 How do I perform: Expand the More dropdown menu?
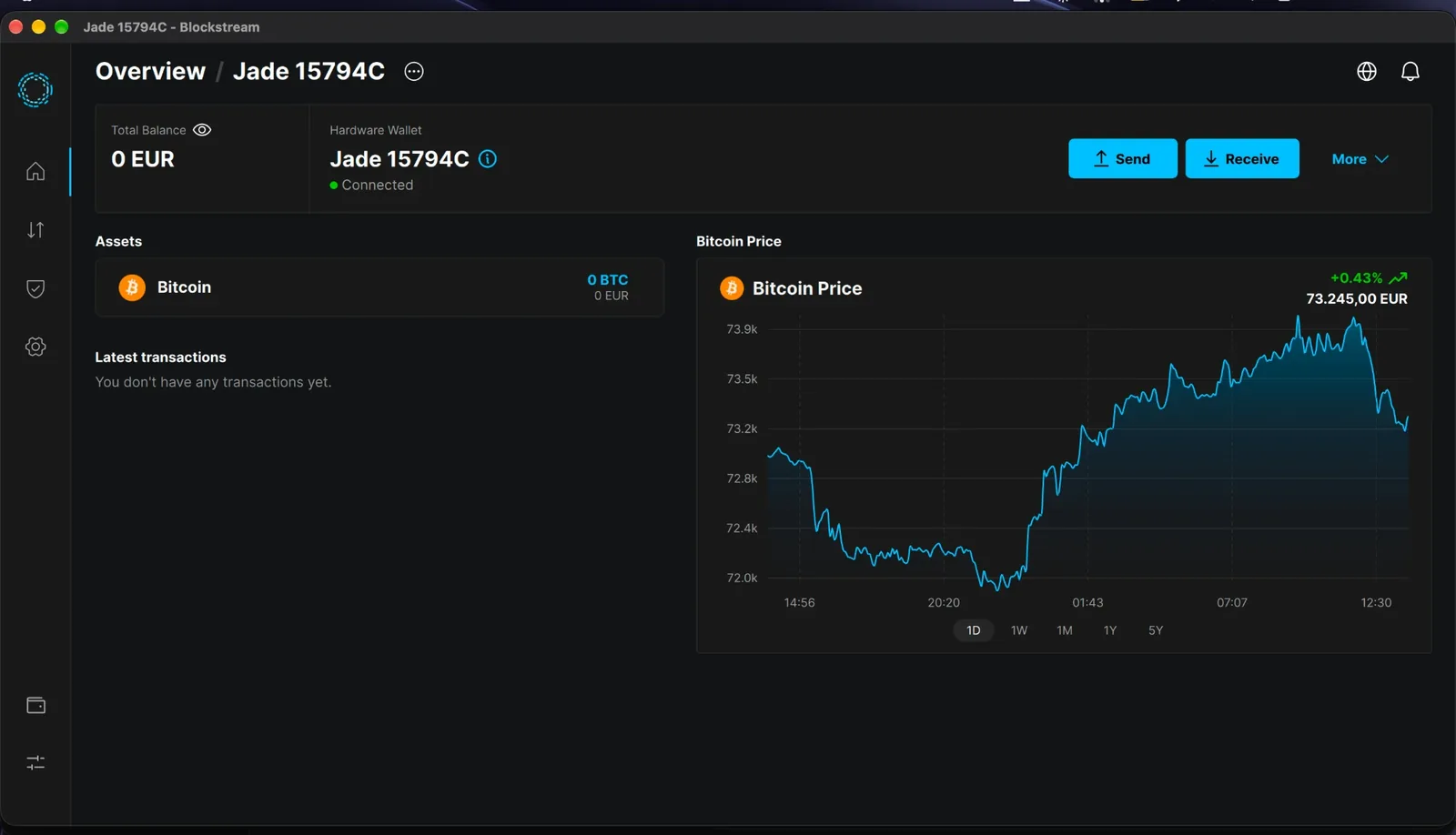[x=1360, y=159]
